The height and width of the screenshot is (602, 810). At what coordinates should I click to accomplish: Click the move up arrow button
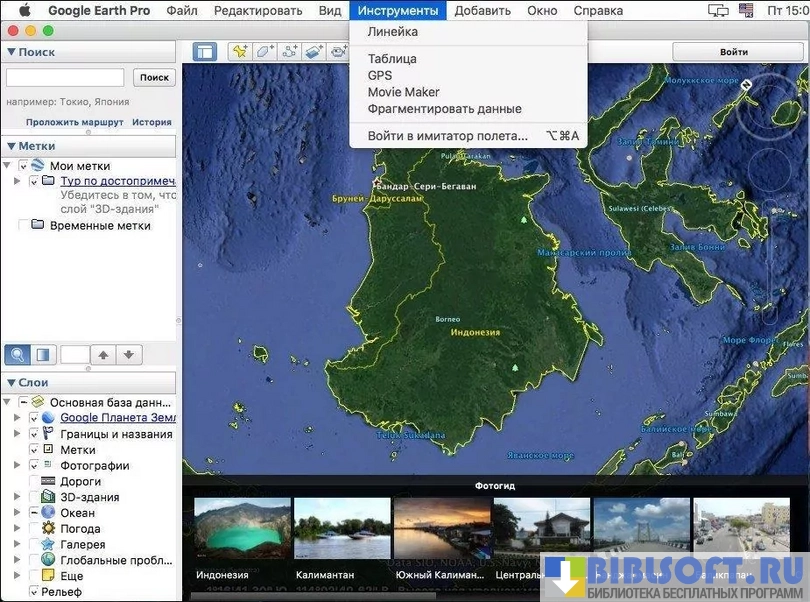[104, 354]
